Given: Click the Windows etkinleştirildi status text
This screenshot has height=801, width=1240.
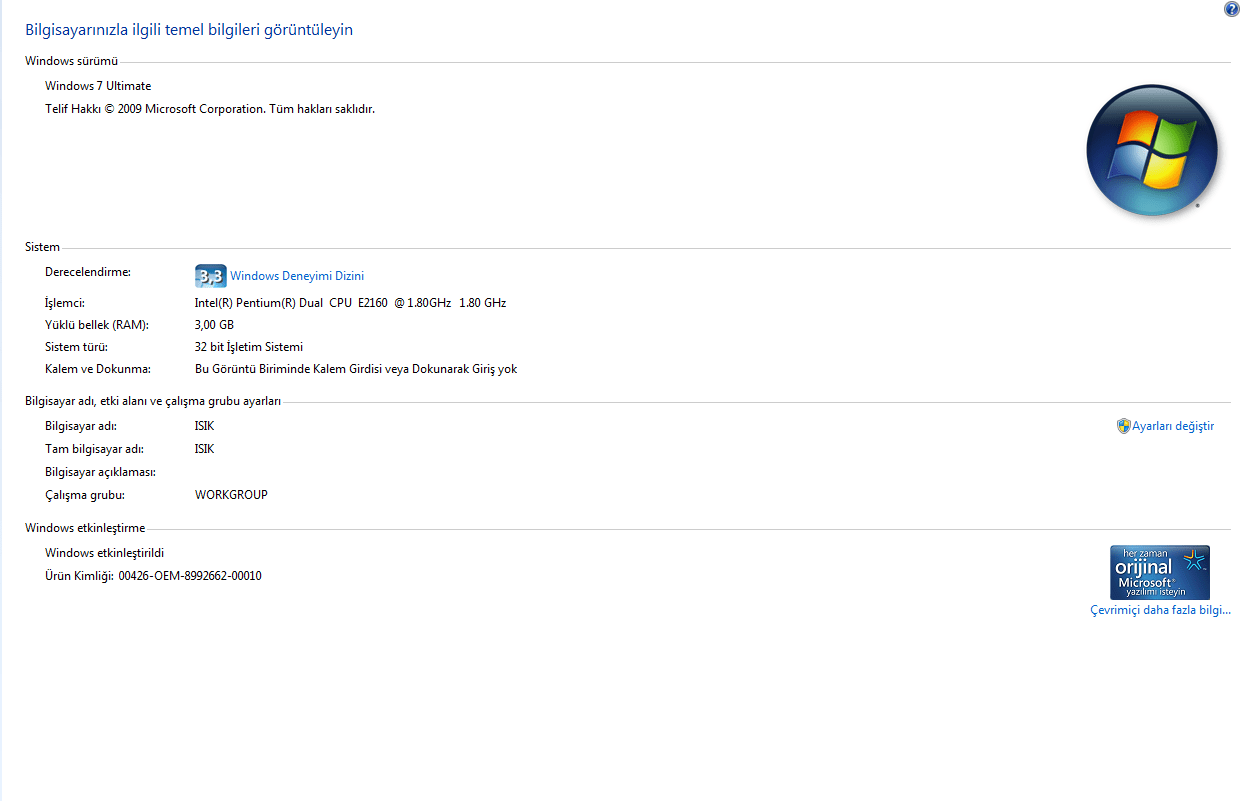Looking at the screenshot, I should 104,553.
